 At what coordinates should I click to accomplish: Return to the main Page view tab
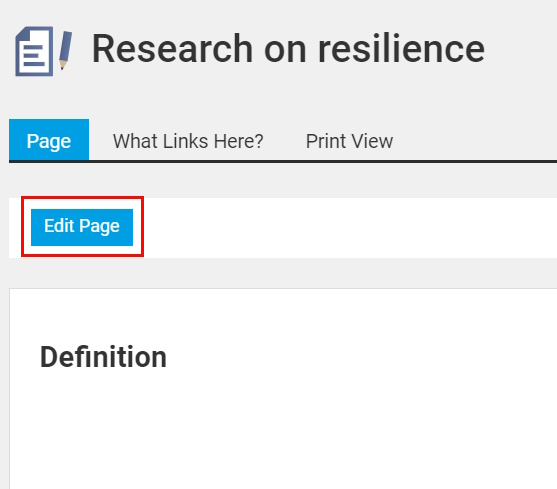click(x=49, y=140)
